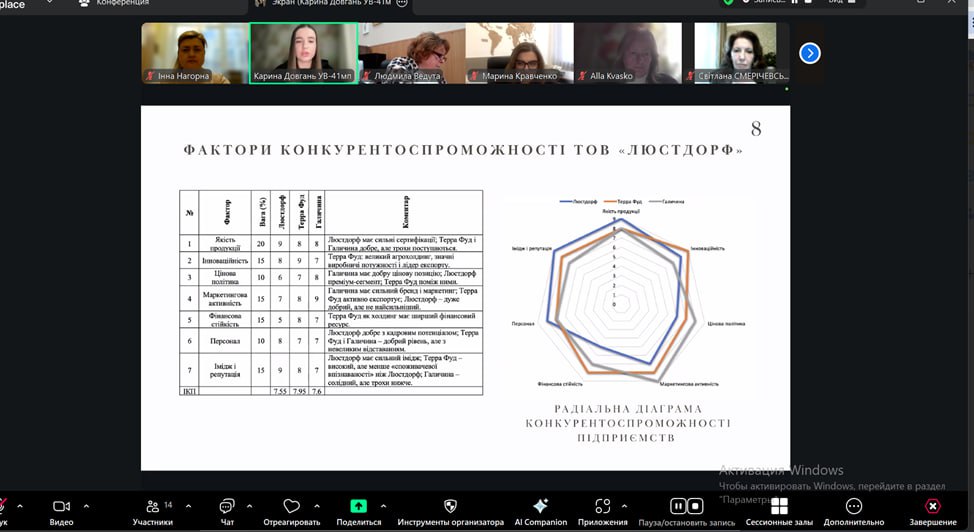Toggle camera with the Video button (Видео)
The image size is (974, 532).
61,507
